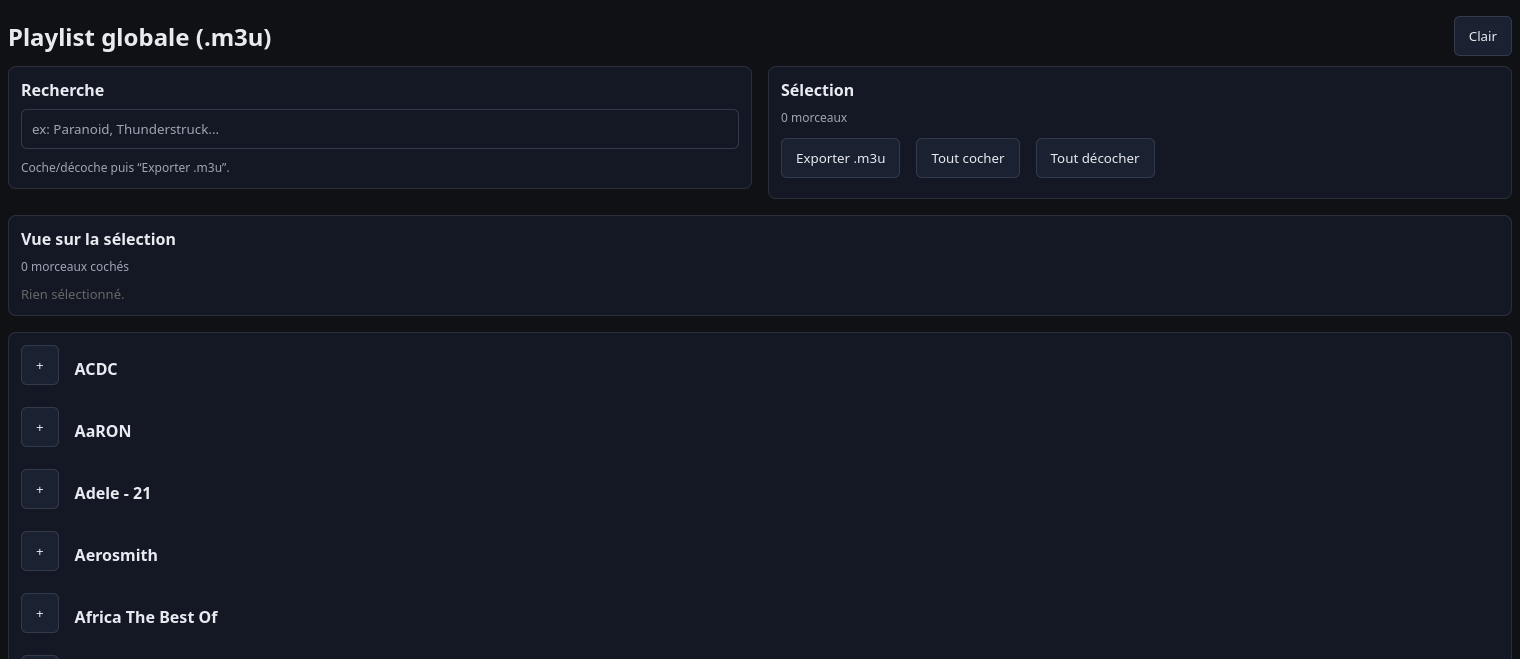Click the Vue sur la sélection heading
Screen dimensions: 1520x659
coord(98,239)
